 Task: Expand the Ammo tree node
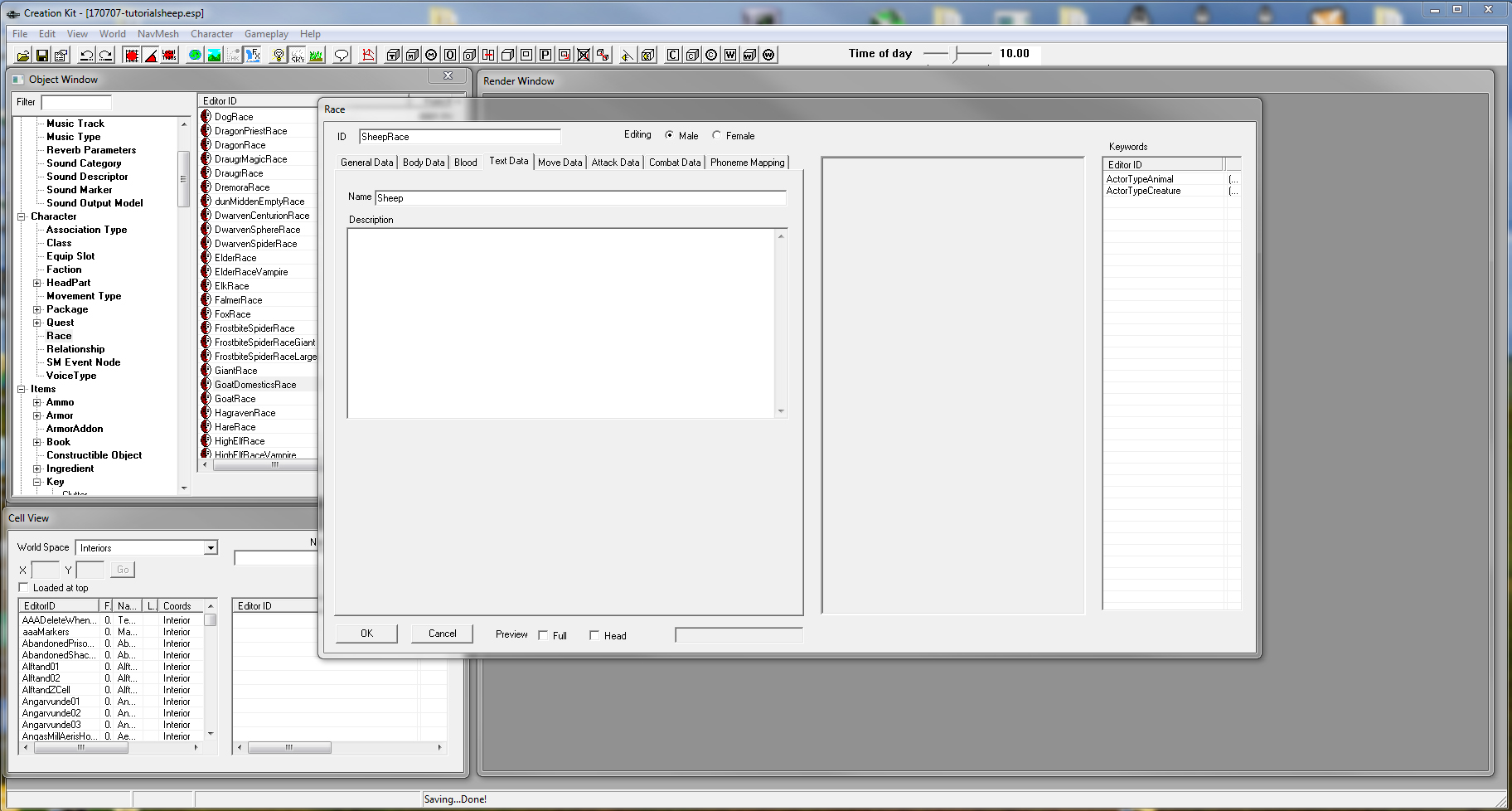(x=36, y=402)
